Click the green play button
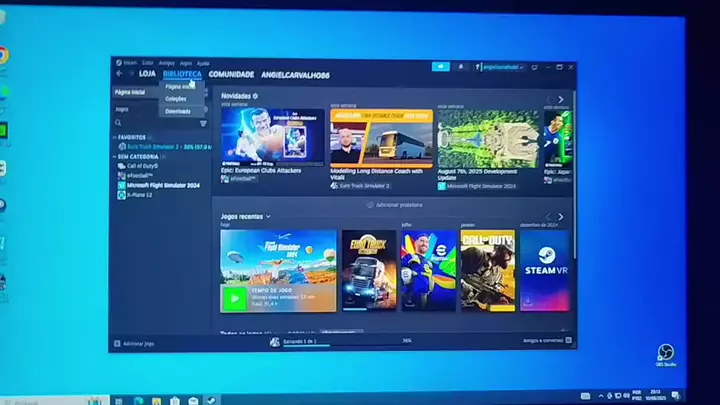720x405 pixels. click(x=234, y=298)
